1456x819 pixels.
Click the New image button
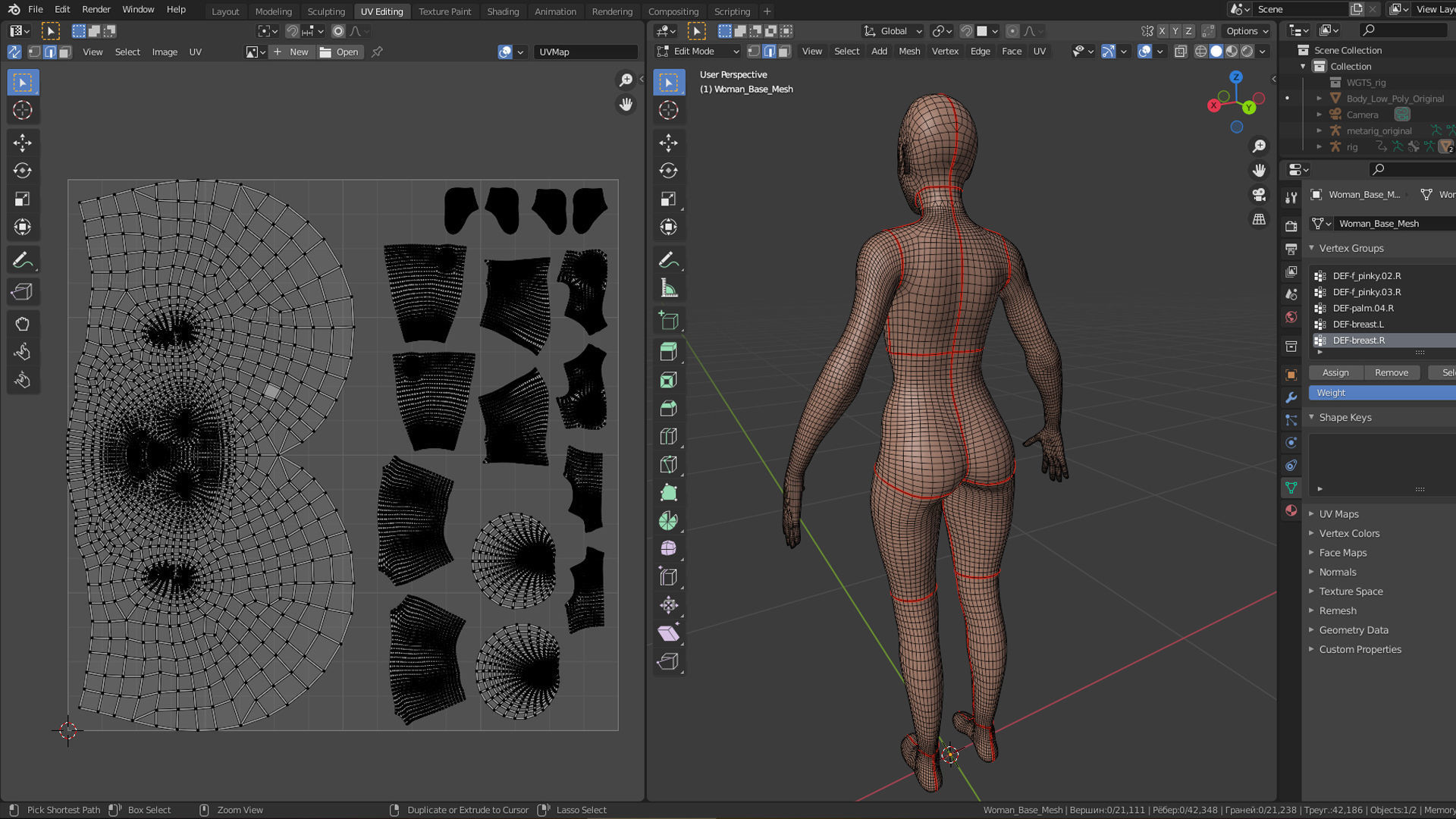point(292,52)
